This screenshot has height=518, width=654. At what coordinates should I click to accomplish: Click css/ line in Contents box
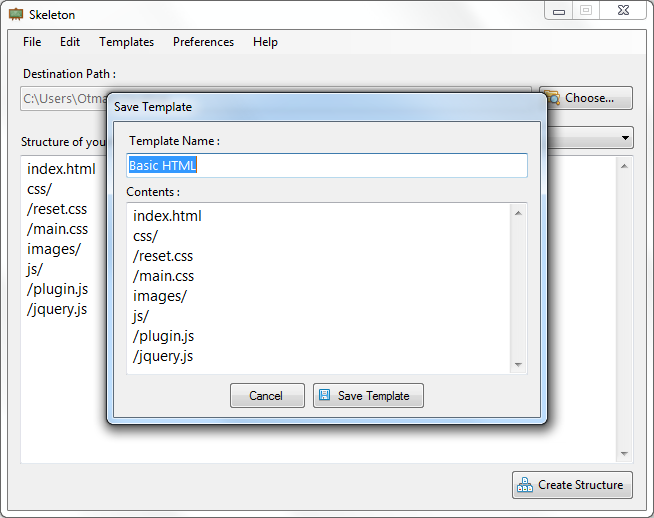(146, 236)
